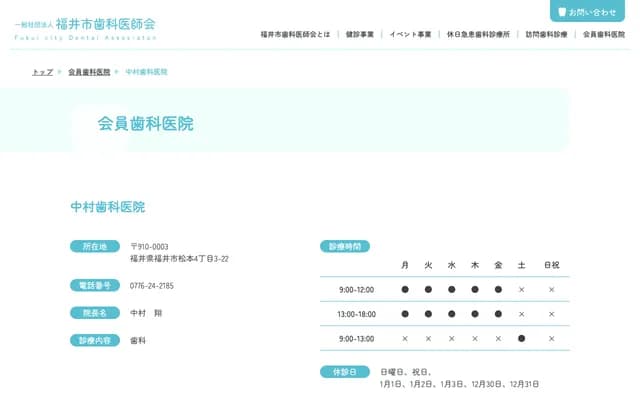Click the Monday dot for 9:00-12:00
This screenshot has width=640, height=400.
[405, 289]
